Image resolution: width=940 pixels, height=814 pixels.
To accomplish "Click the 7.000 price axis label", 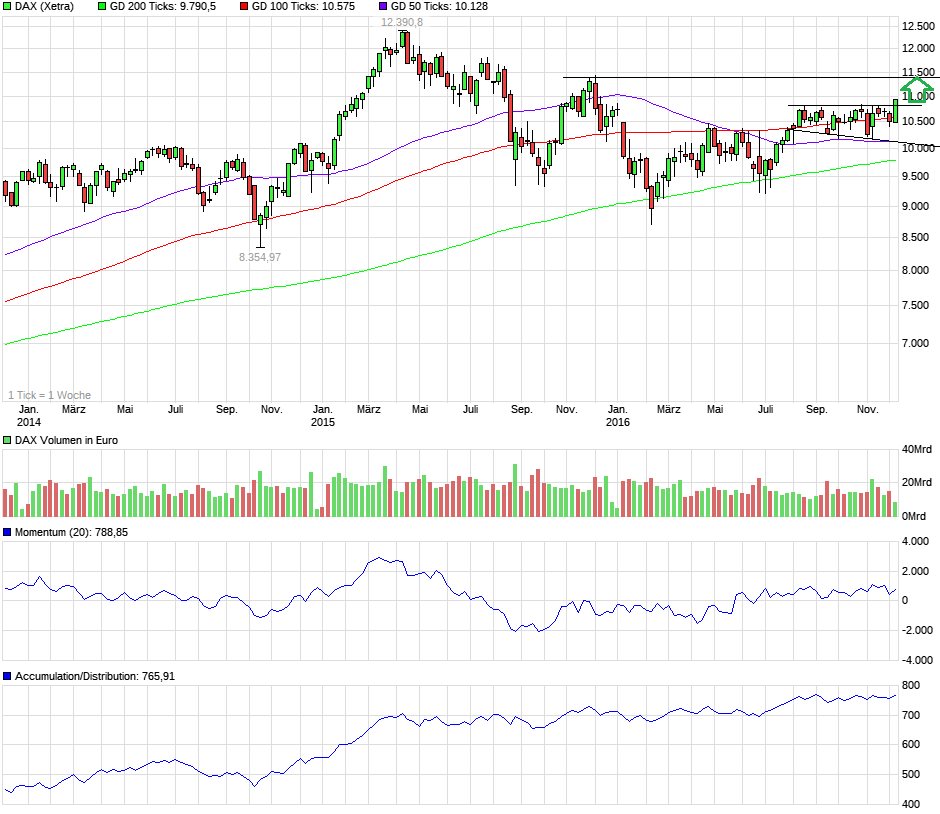I will [915, 343].
